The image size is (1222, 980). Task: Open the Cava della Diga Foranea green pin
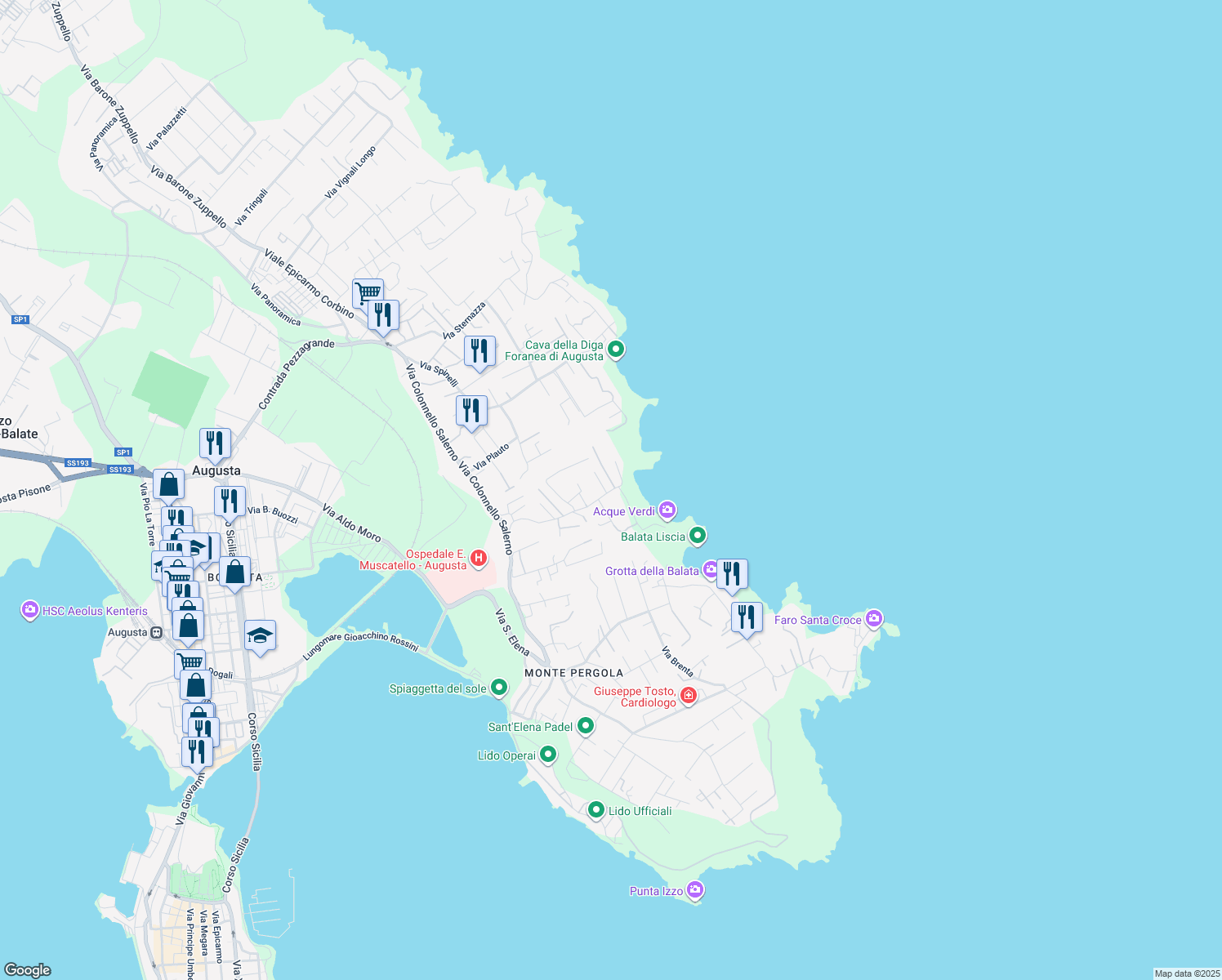(x=617, y=350)
